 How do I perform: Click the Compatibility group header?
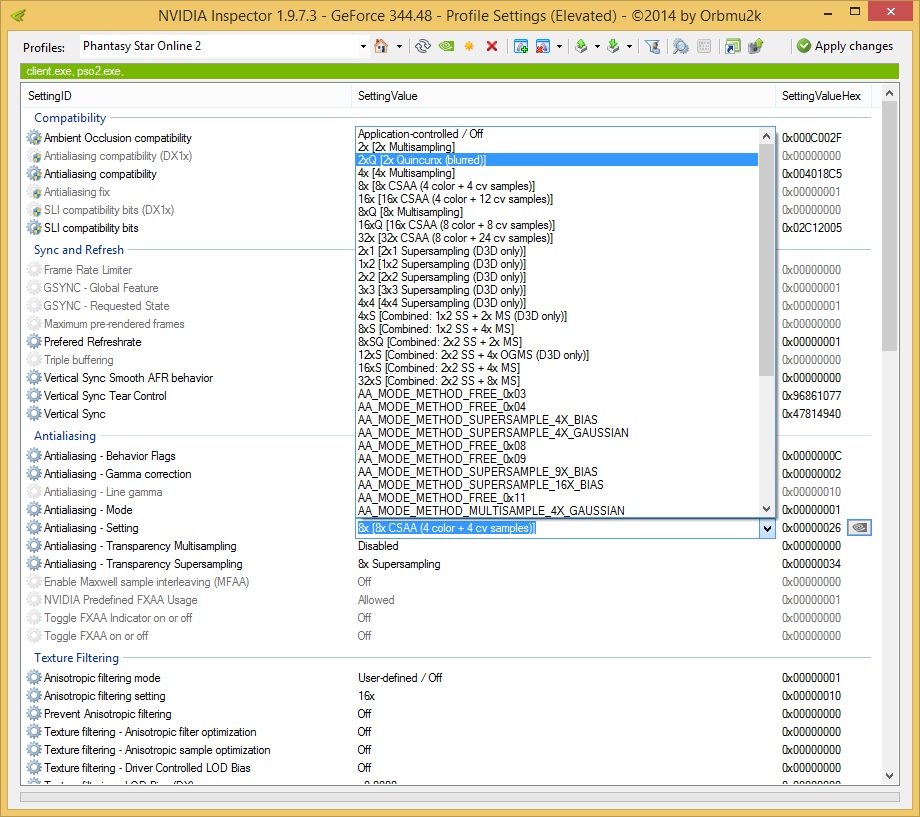[x=70, y=118]
